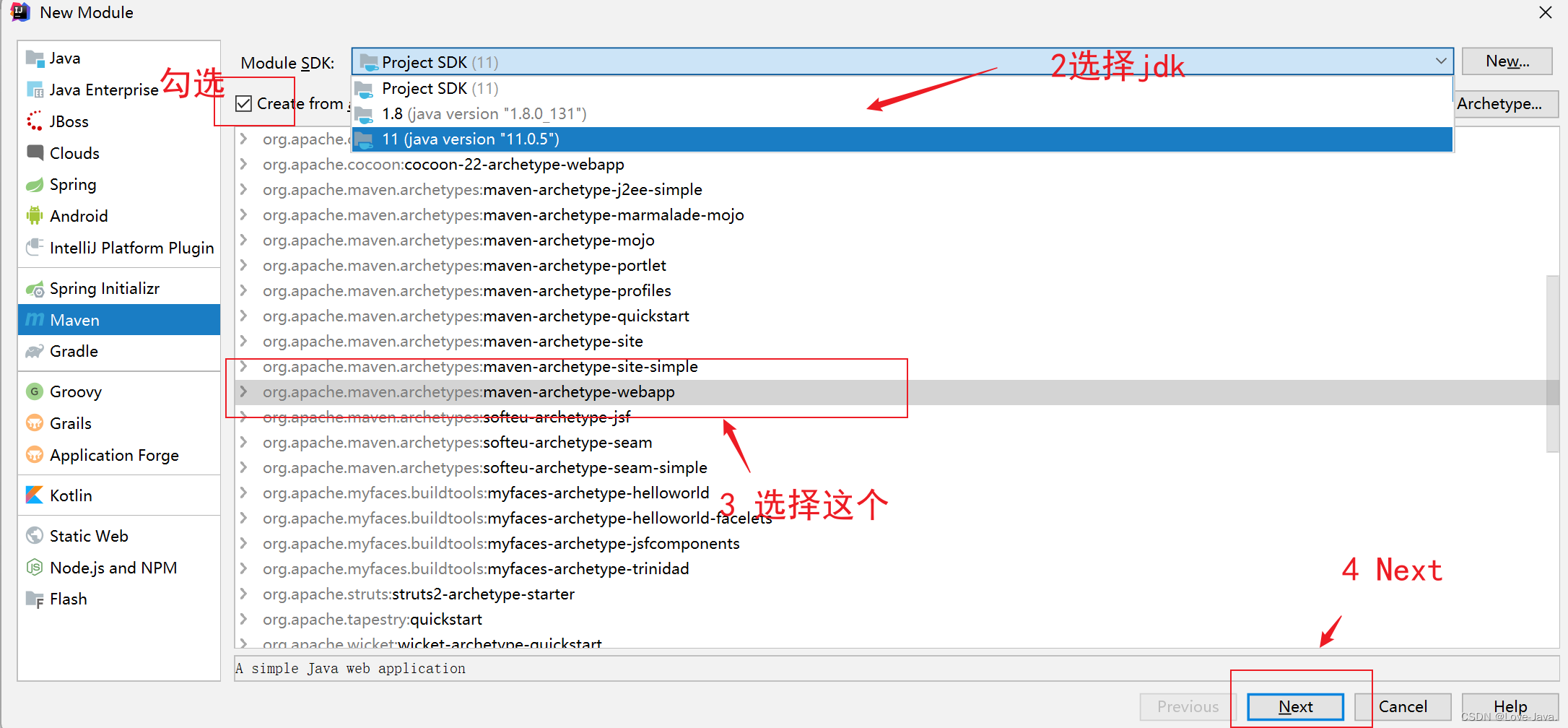Expand maven-archetype-site-simple chevron

244,366
